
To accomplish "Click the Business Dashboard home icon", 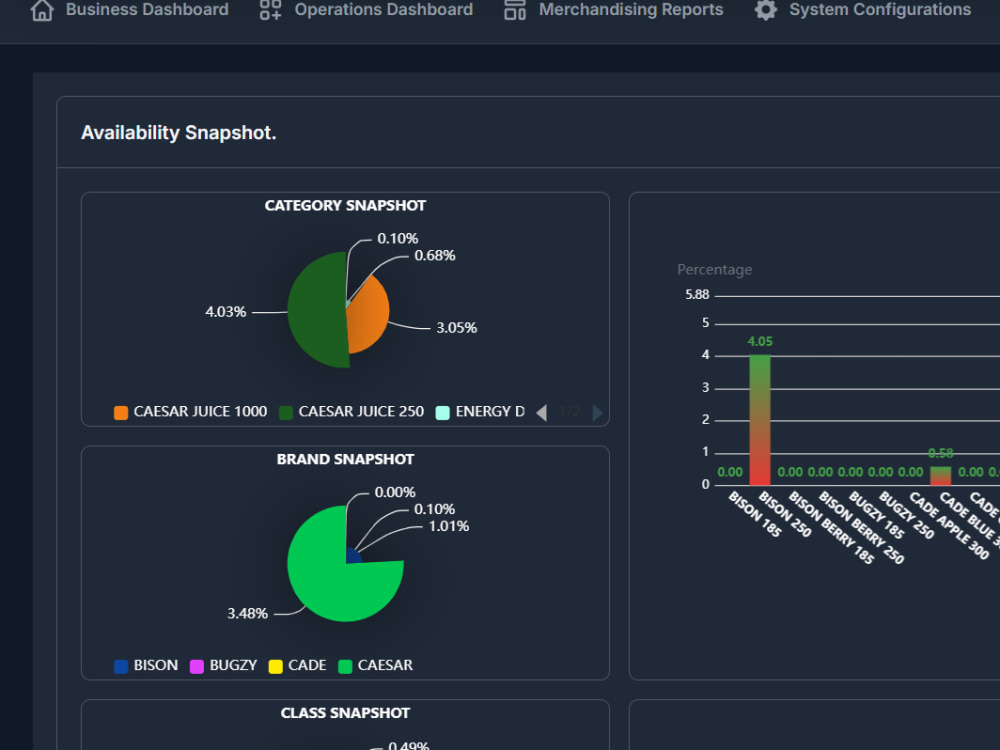I will 42,10.
